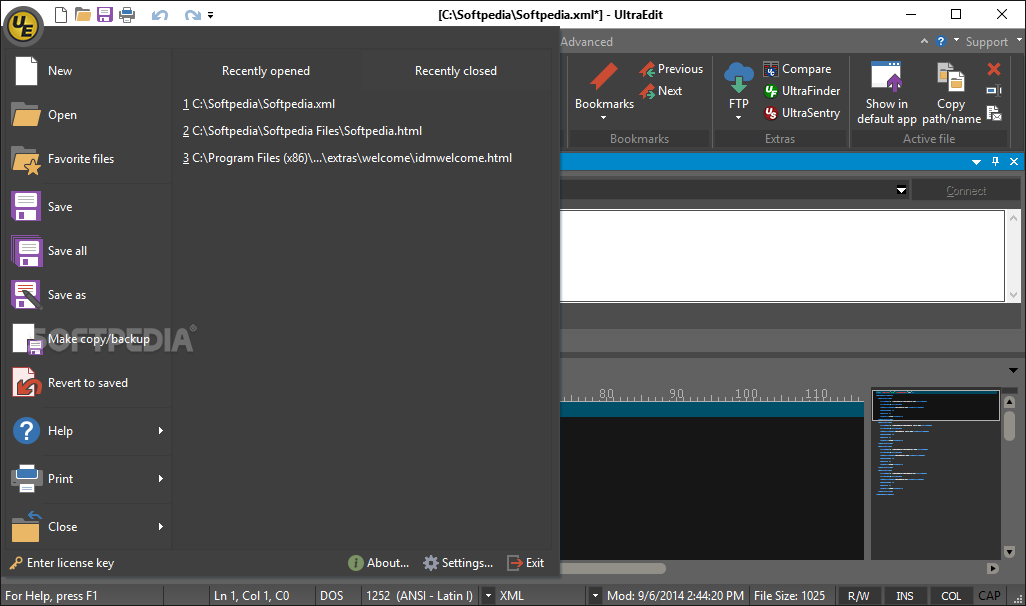Click the Save floppy icon in quick access toolbar
Image resolution: width=1026 pixels, height=606 pixels.
105,14
